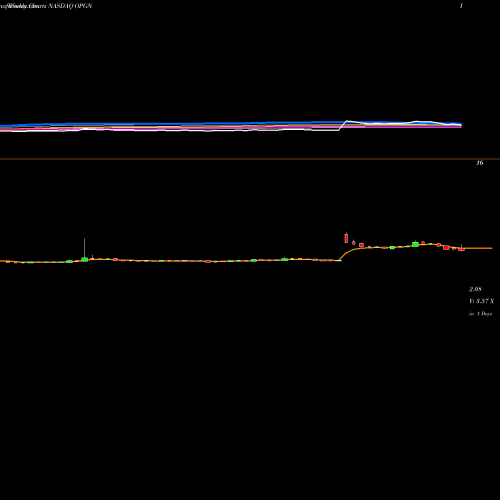Click the tall red candlestick after the gap up

(x=346, y=238)
